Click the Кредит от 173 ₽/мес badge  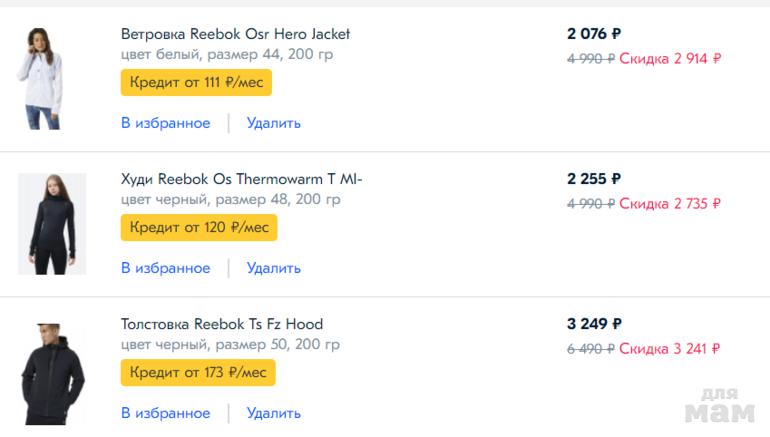198,373
